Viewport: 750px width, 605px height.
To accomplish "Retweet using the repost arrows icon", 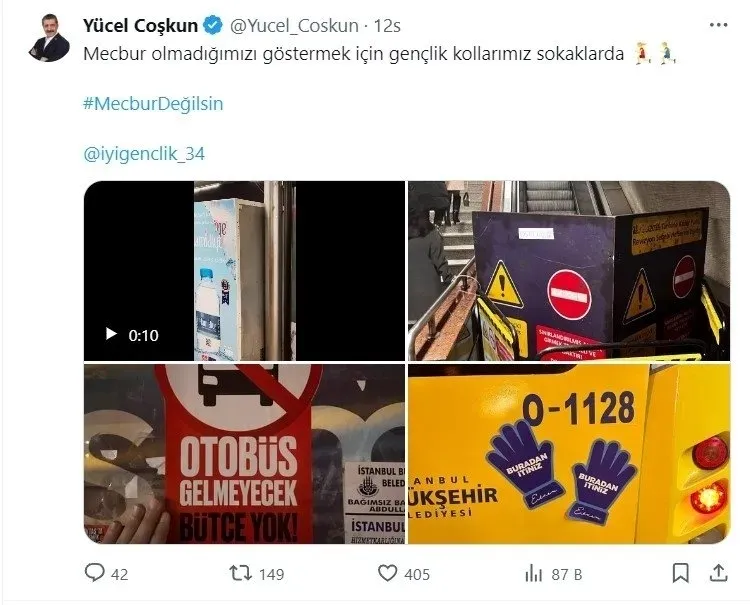I will tap(241, 573).
